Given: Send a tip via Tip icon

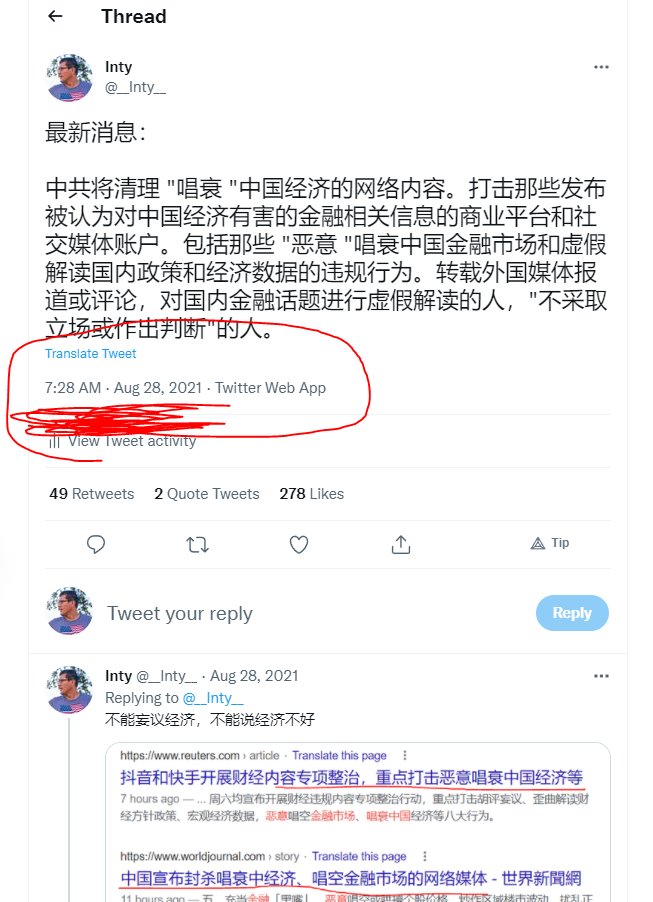Looking at the screenshot, I should pyautogui.click(x=549, y=543).
